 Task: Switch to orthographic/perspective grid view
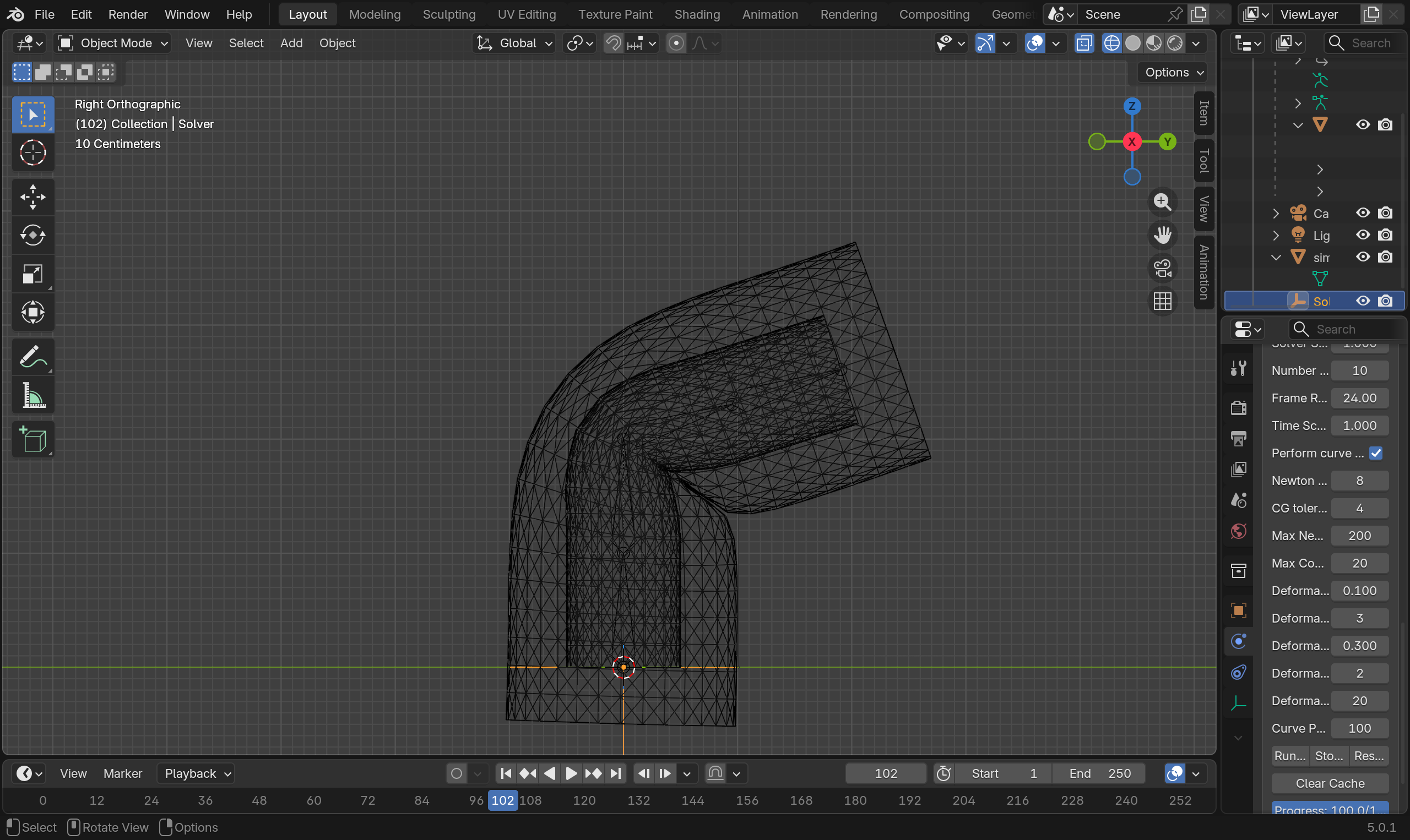click(x=1162, y=301)
